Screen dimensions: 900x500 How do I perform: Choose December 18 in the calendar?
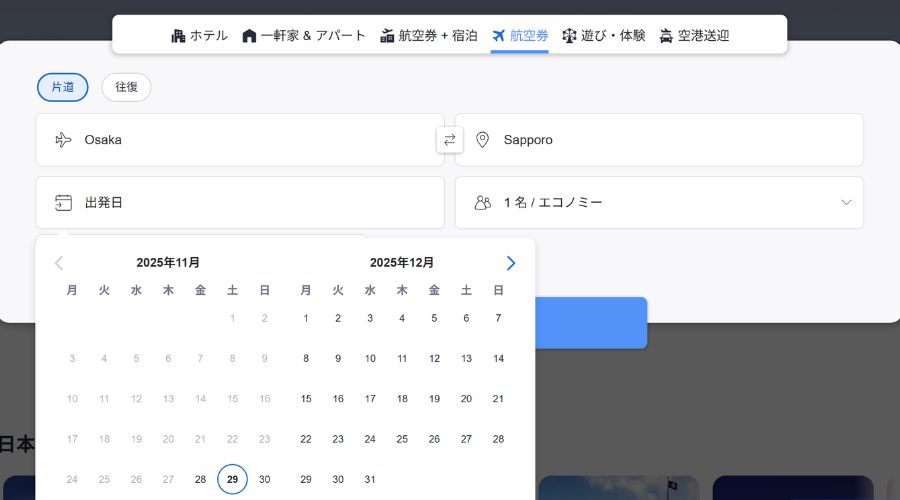tap(402, 398)
